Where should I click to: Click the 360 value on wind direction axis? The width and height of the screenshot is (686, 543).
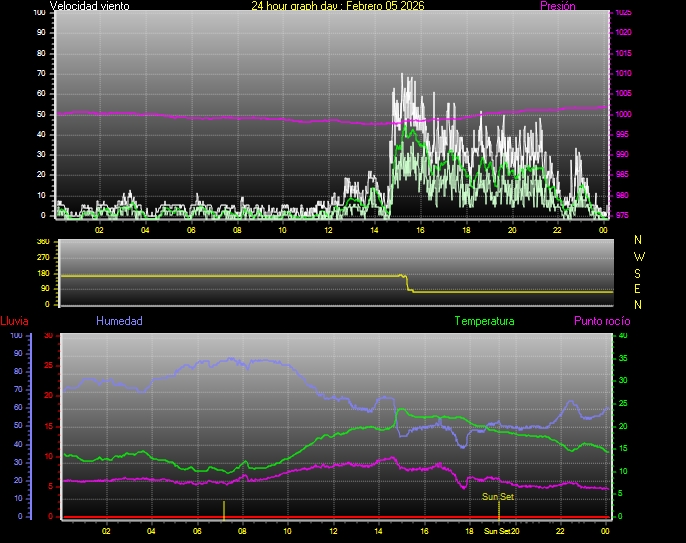point(42,242)
